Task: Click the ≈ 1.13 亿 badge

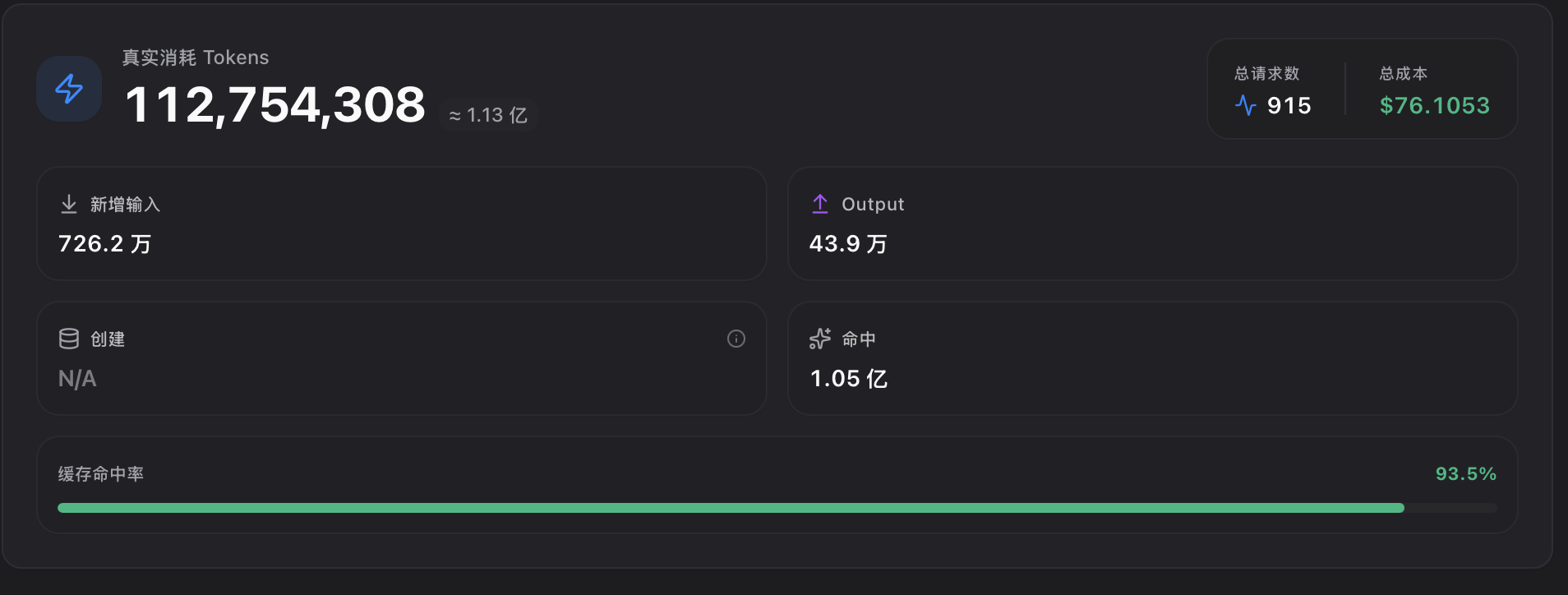Action: tap(488, 115)
